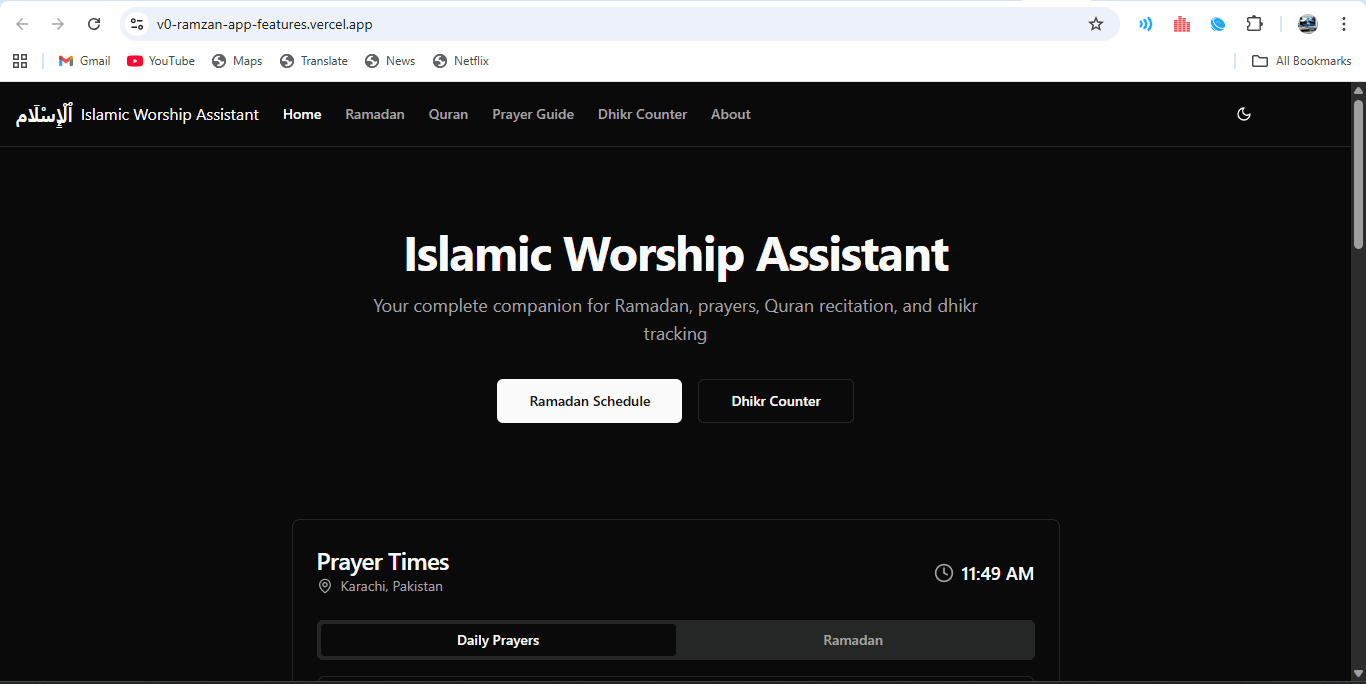The height and width of the screenshot is (684, 1366).
Task: Click the Karachi, Pakistan location text
Action: pyautogui.click(x=392, y=586)
